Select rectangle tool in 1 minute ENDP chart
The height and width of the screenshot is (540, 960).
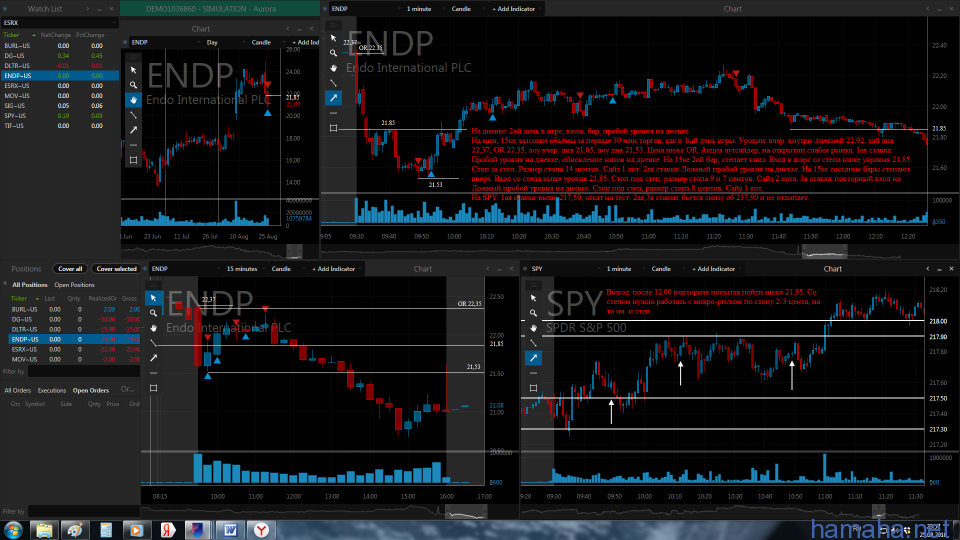click(333, 128)
